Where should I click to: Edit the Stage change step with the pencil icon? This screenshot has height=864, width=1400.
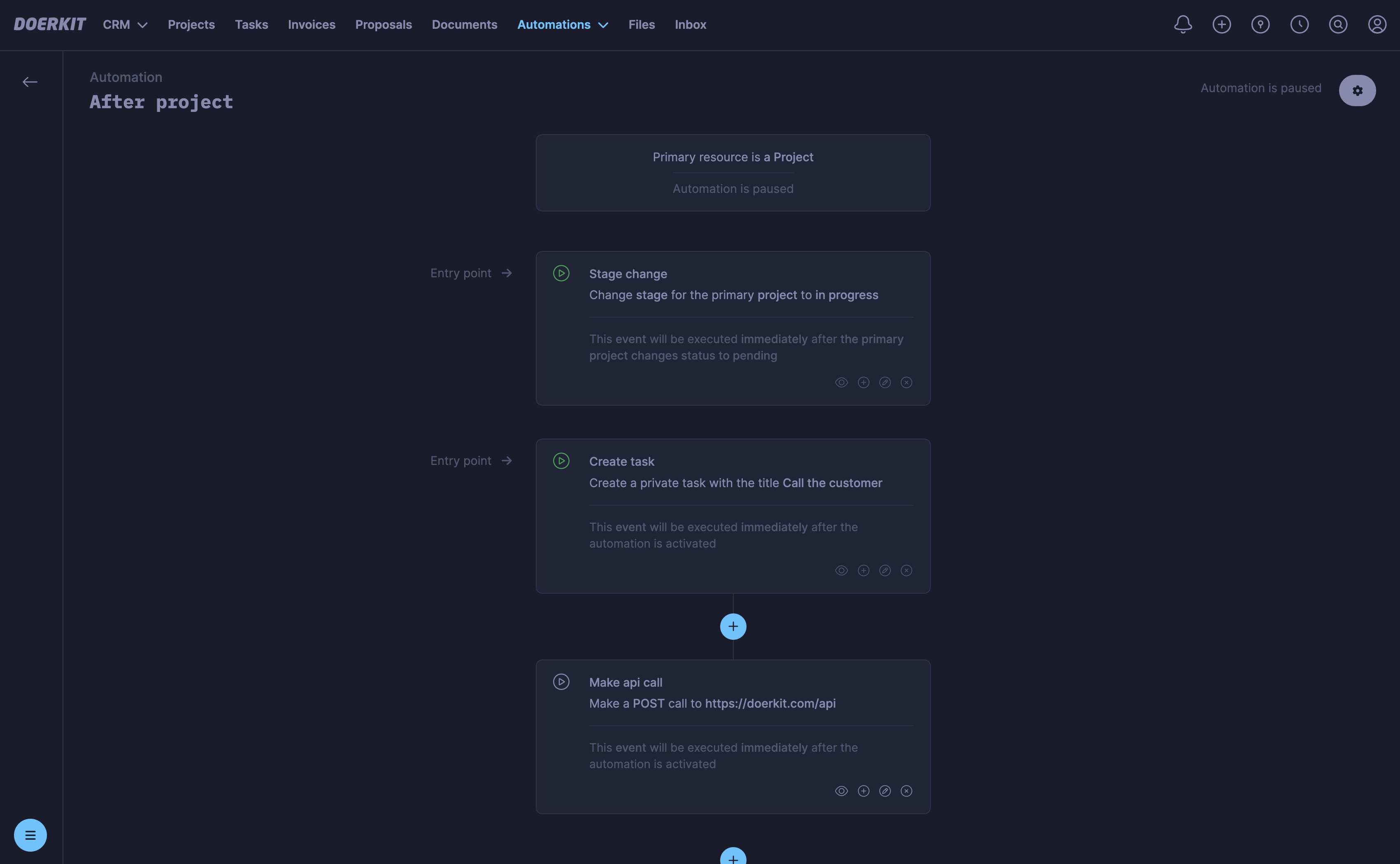[x=886, y=382]
